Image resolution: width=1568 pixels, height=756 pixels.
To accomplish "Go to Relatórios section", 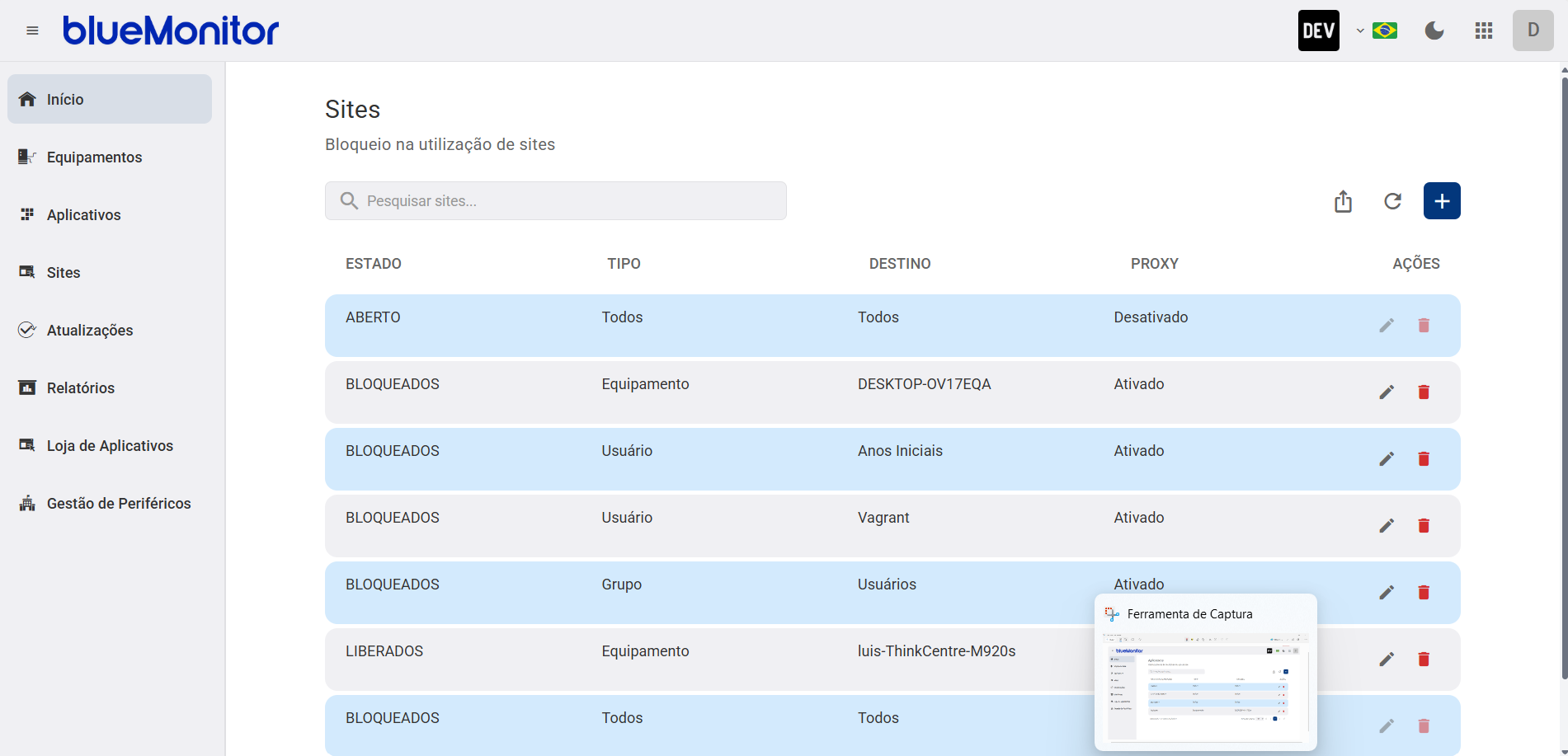I will [x=80, y=387].
